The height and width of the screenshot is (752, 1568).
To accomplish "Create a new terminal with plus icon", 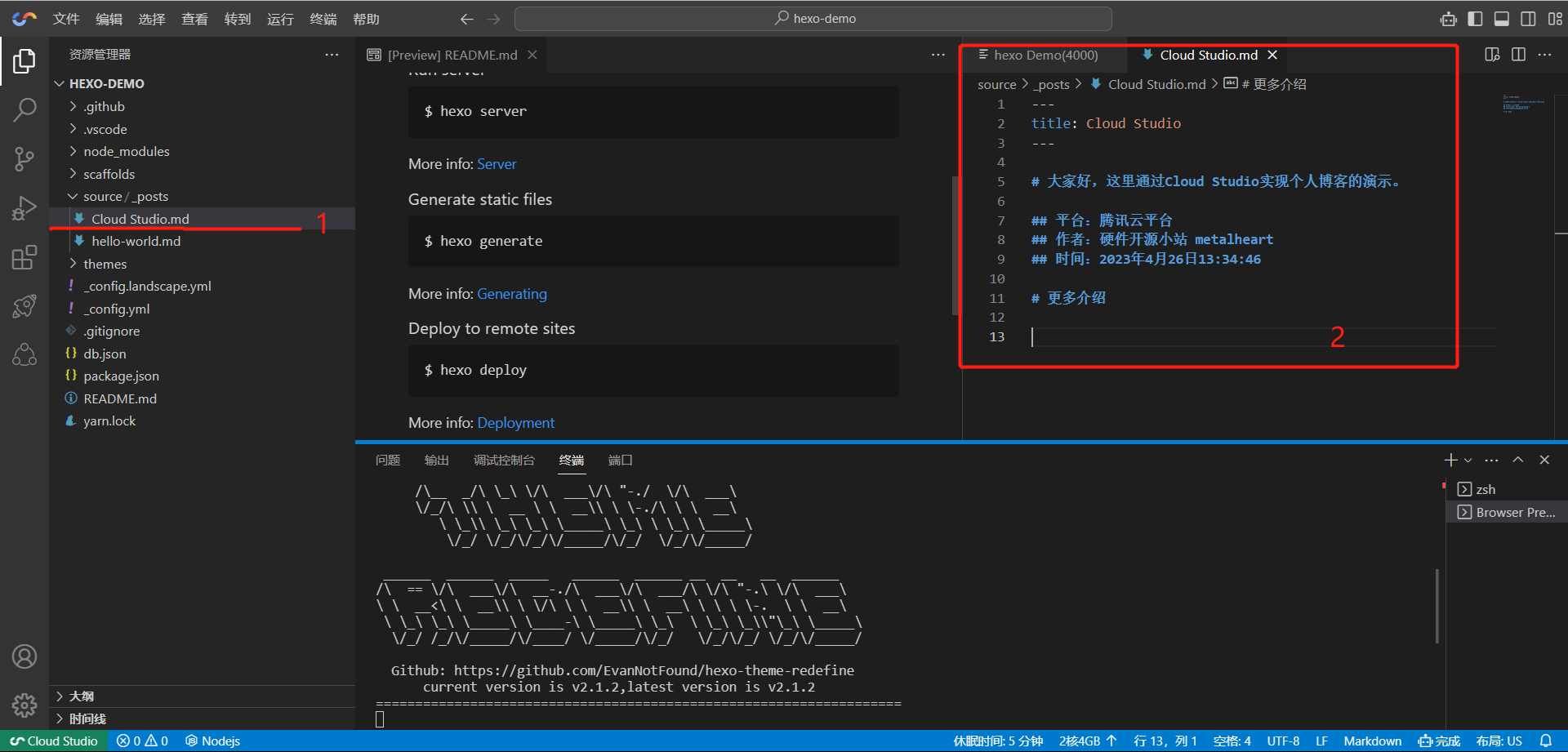I will point(1450,460).
